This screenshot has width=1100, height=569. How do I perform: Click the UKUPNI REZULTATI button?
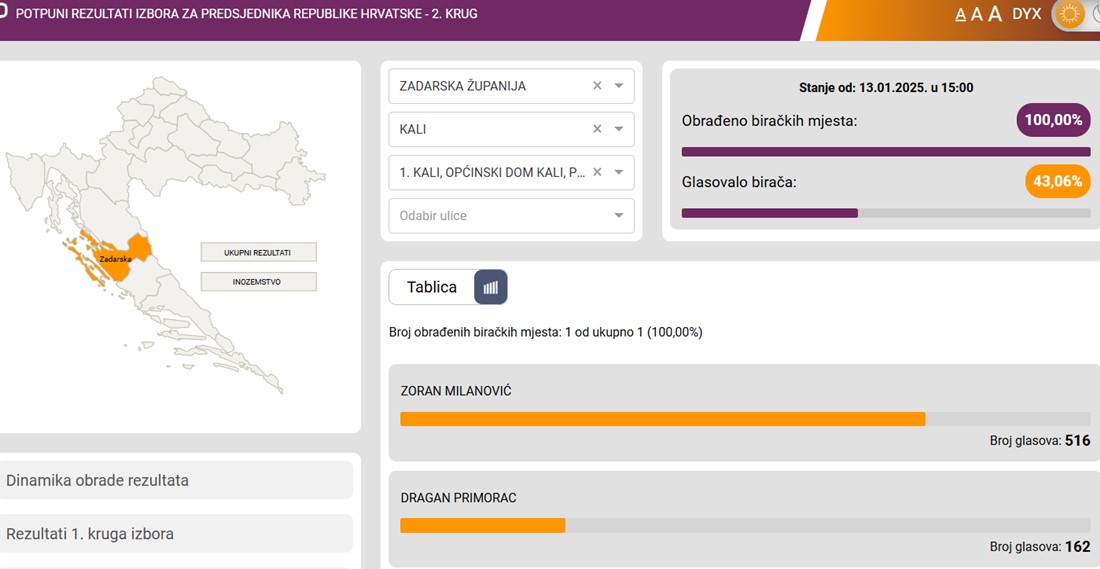coord(258,252)
